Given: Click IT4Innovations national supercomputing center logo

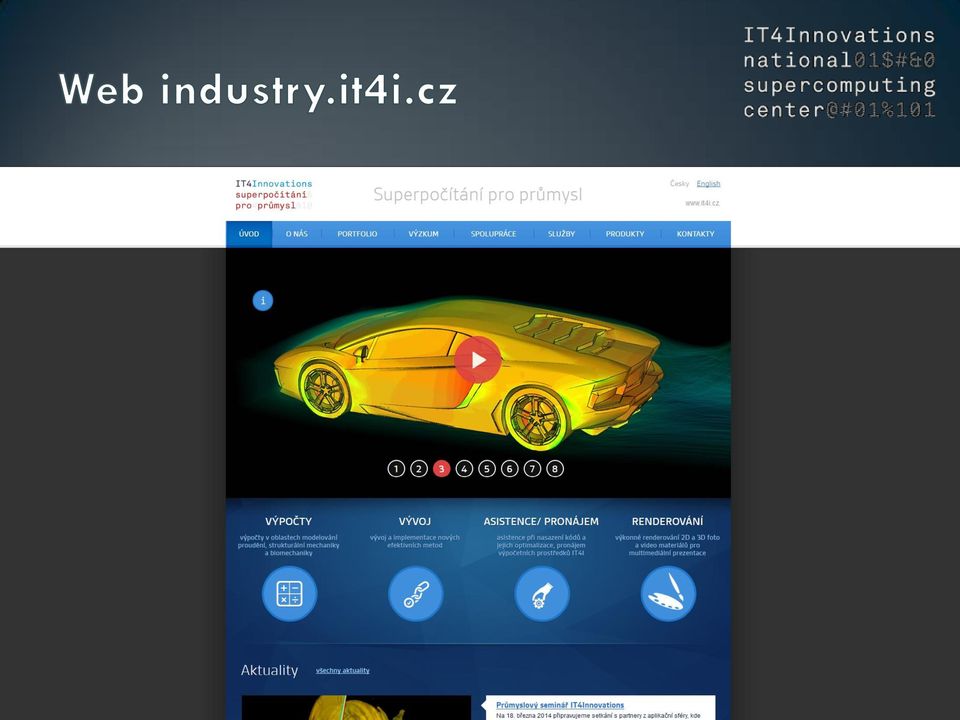Looking at the screenshot, I should pyautogui.click(x=839, y=72).
